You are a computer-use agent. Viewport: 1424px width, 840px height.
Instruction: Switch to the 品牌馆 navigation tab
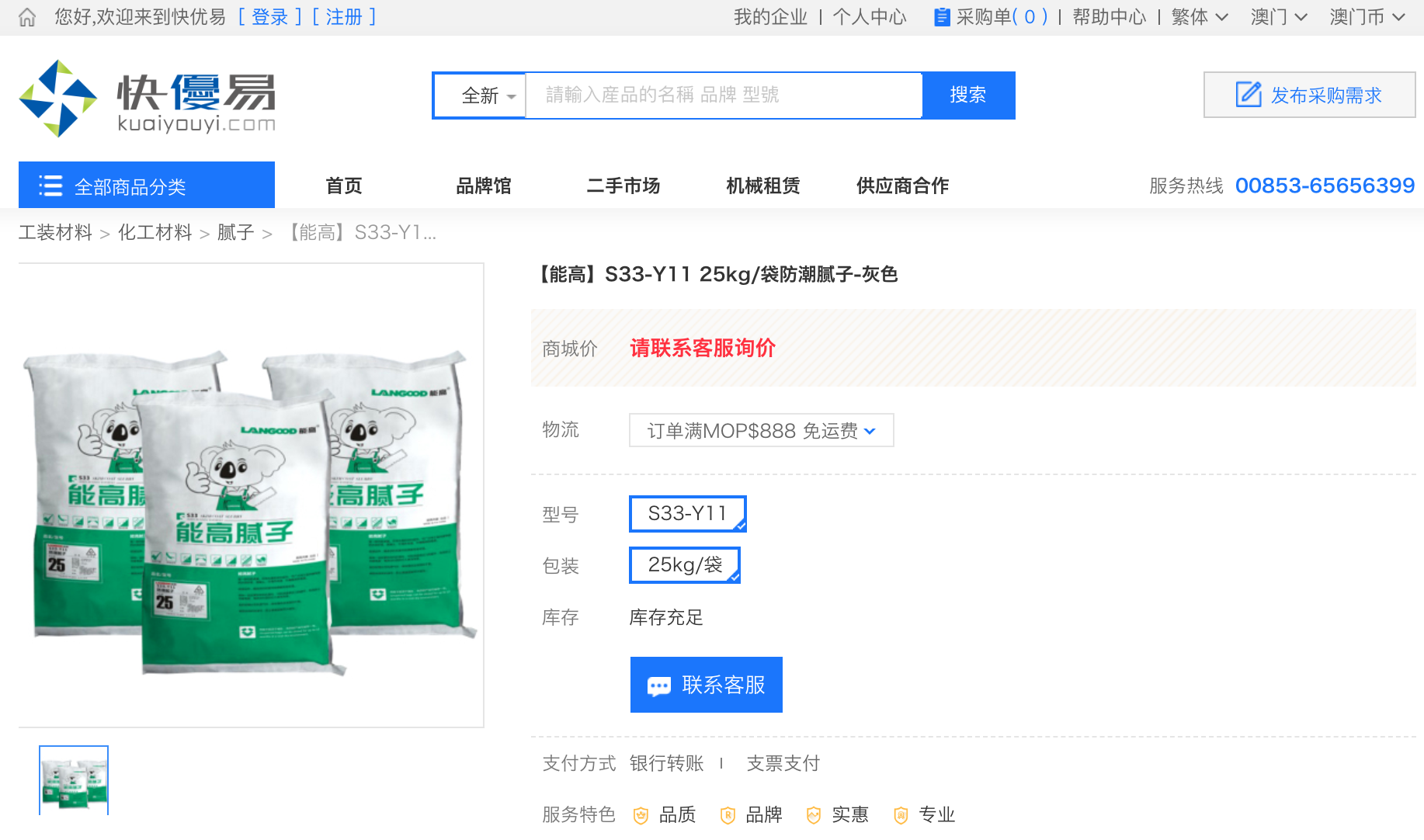(482, 185)
